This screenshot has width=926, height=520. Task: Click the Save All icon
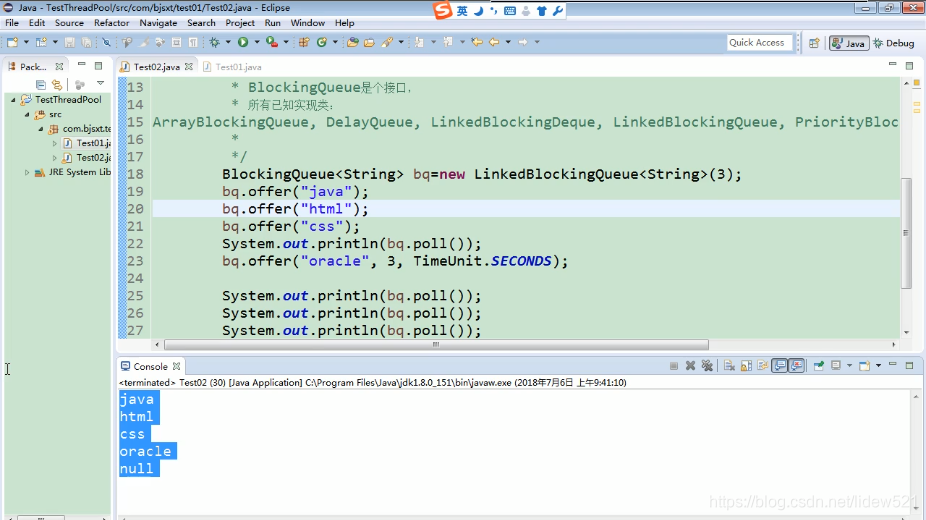86,42
